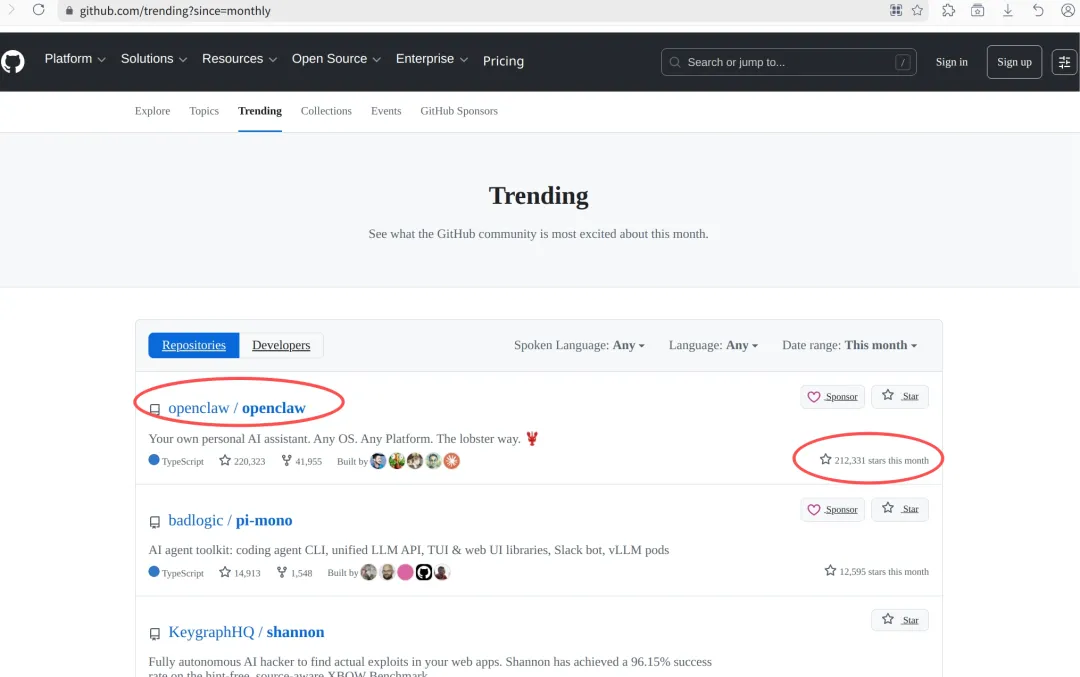Image resolution: width=1080 pixels, height=677 pixels.
Task: Open the Spoken Language filter dropdown
Action: 579,345
